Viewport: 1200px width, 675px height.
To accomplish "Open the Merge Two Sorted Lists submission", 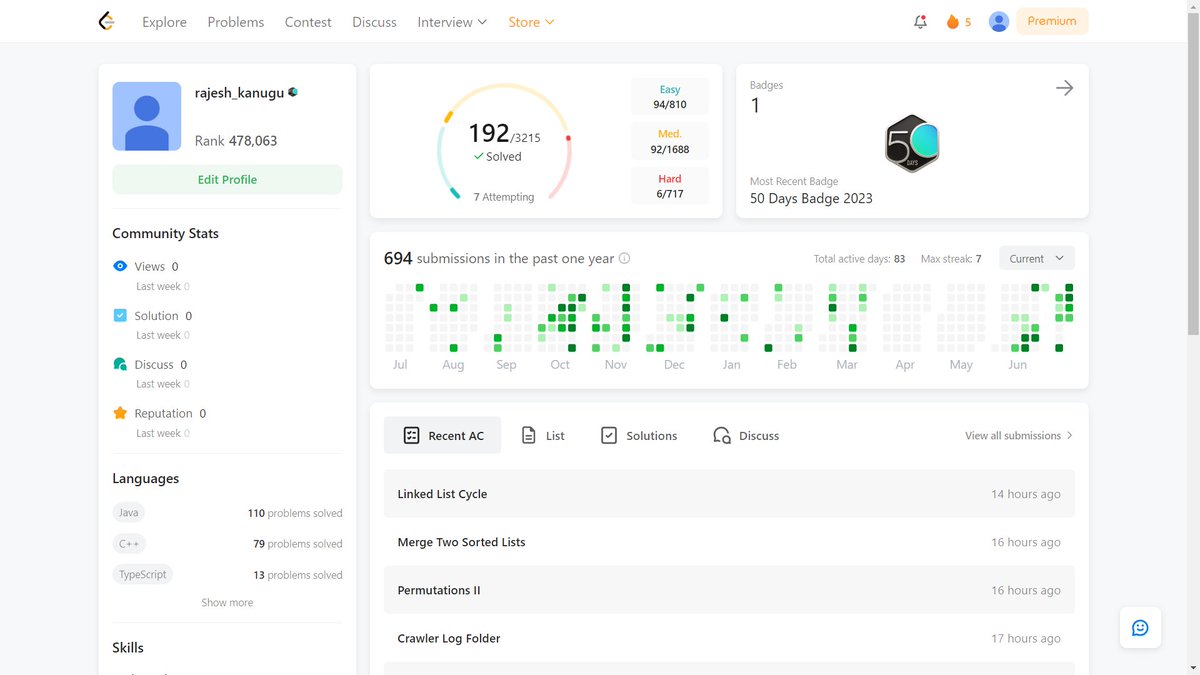I will tap(729, 542).
